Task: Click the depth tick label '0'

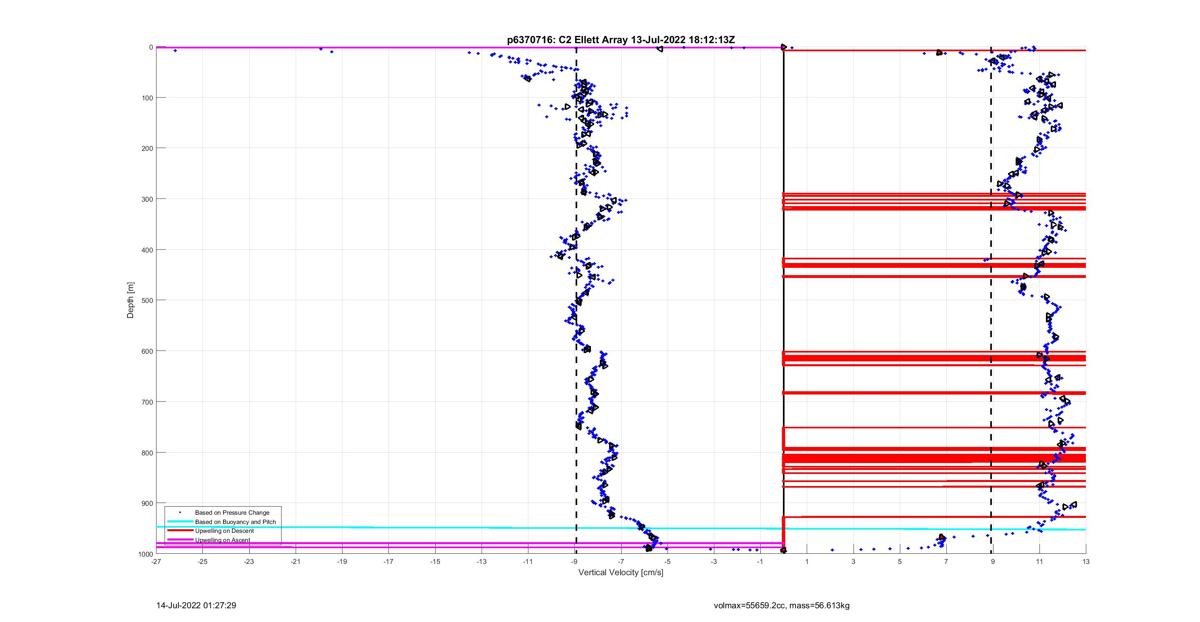Action: (150, 47)
